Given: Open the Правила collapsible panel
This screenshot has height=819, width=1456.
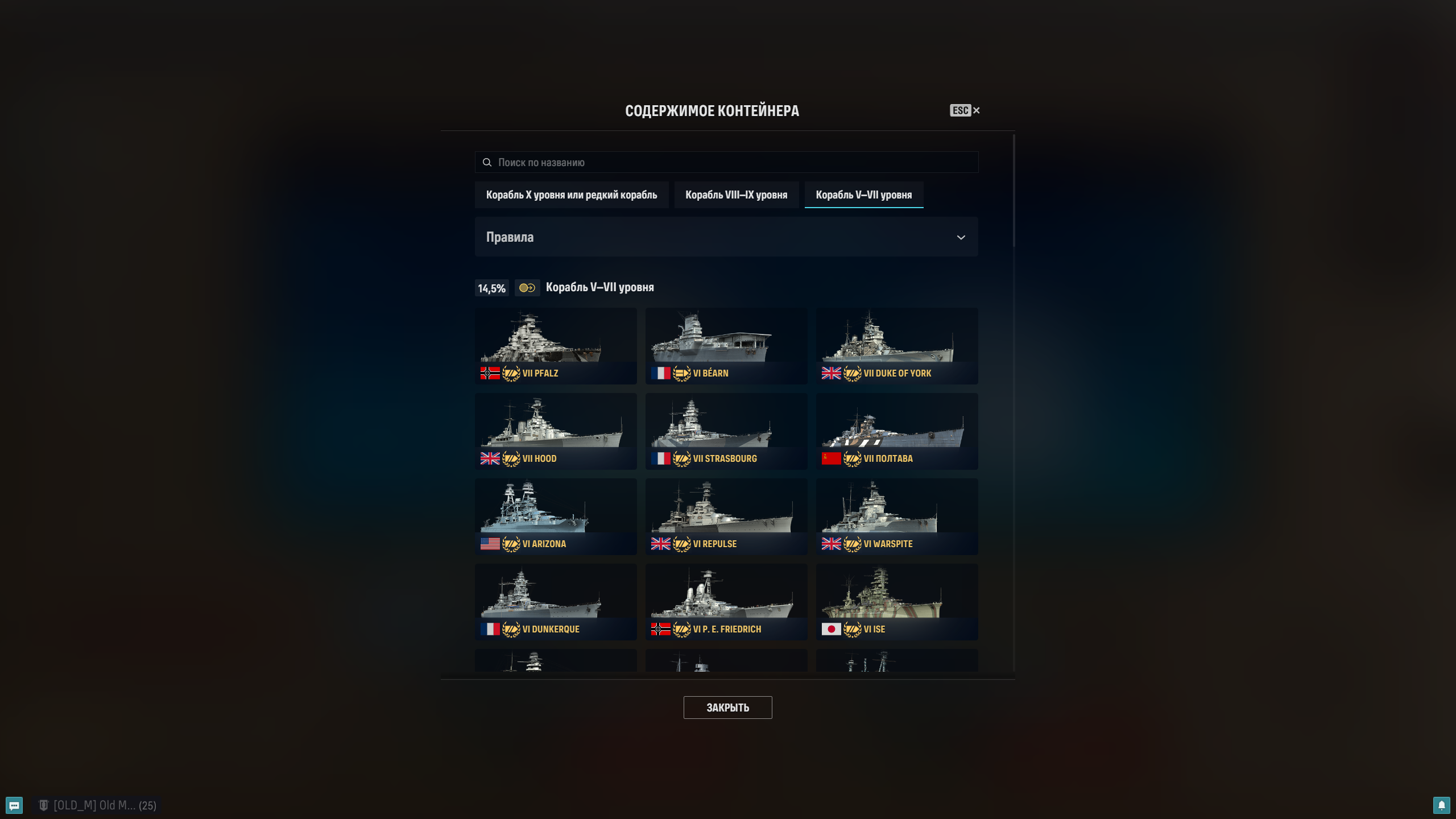Looking at the screenshot, I should [726, 237].
